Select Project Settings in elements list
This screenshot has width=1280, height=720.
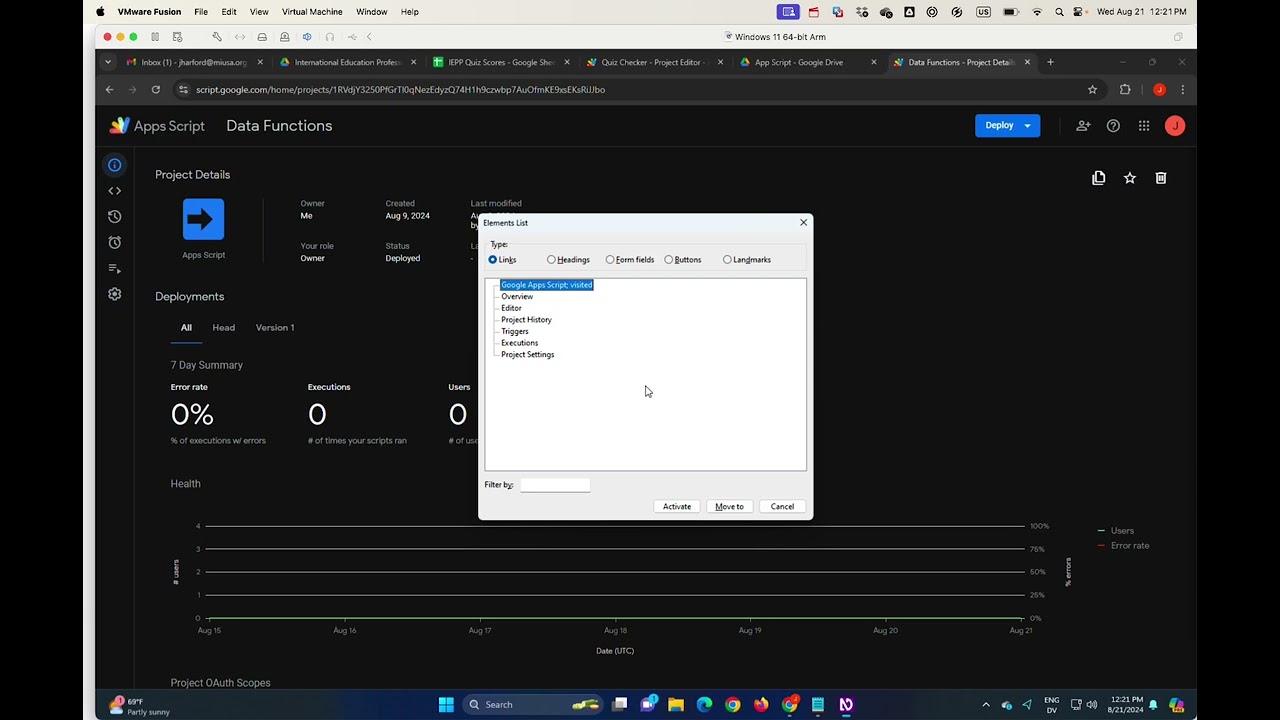527,355
